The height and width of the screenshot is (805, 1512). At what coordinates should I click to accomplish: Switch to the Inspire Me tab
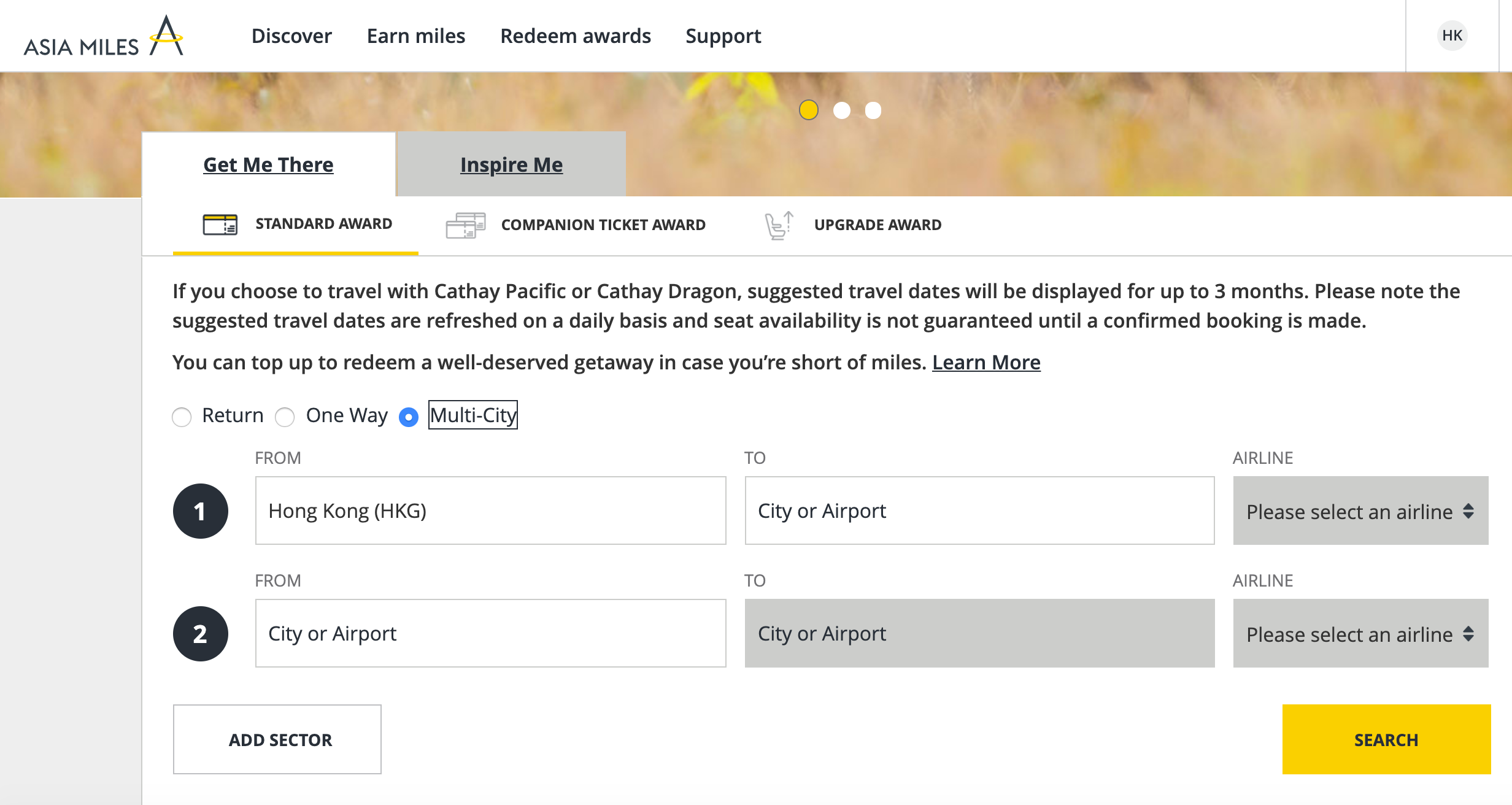(511, 165)
